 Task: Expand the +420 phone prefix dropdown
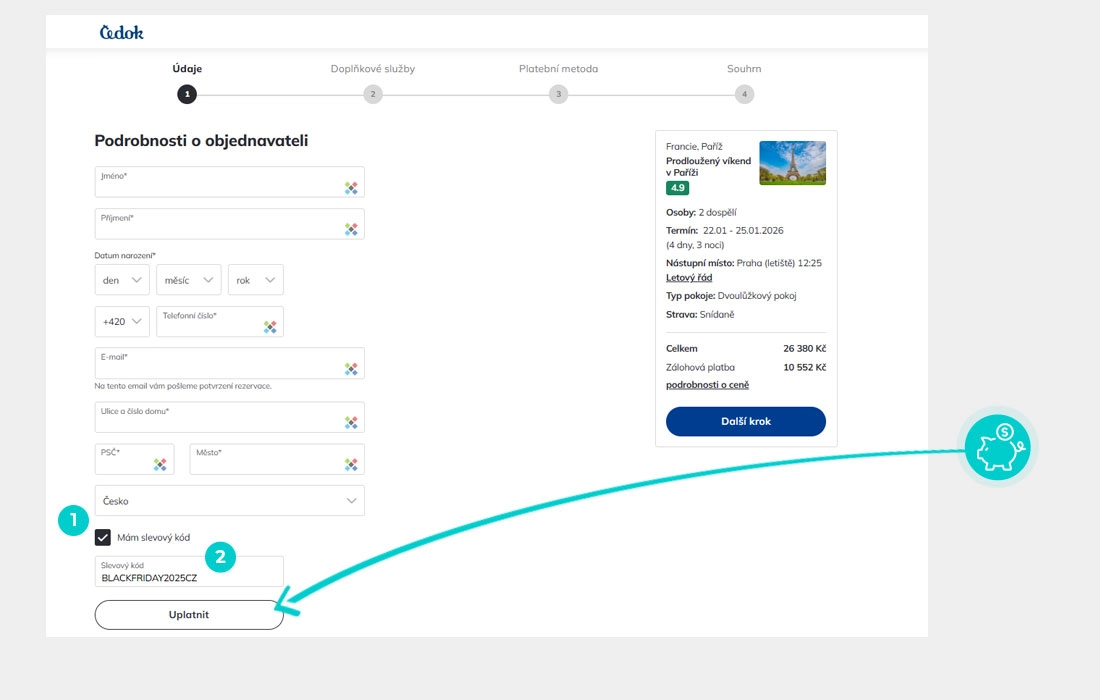coord(122,322)
